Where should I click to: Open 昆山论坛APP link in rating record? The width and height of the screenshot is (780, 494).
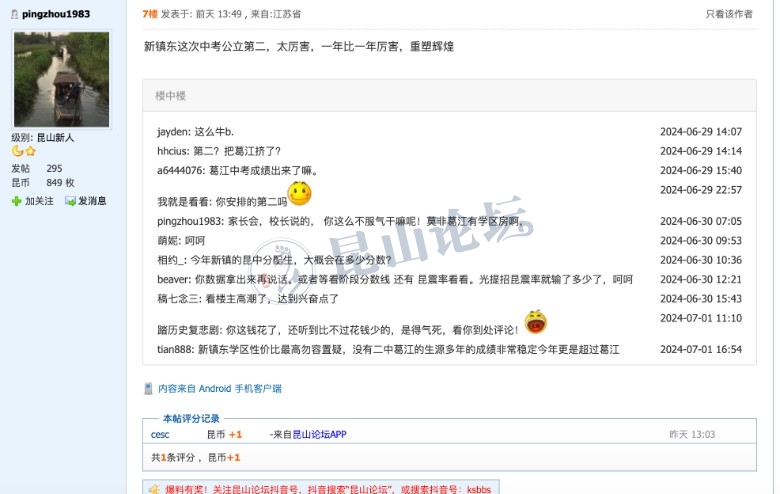point(319,434)
